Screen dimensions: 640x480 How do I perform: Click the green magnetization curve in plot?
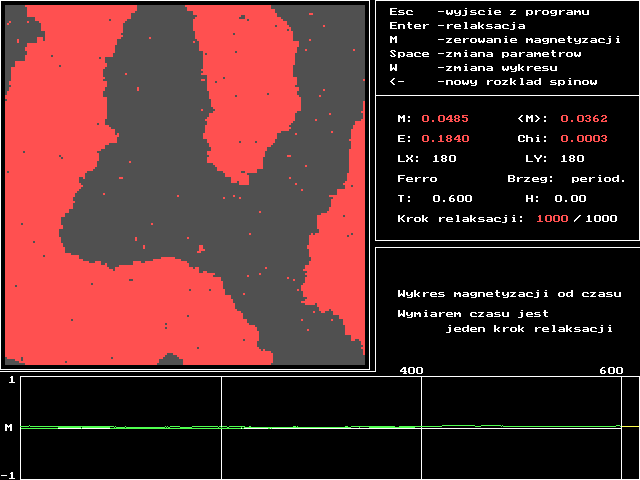pyautogui.click(x=321, y=427)
